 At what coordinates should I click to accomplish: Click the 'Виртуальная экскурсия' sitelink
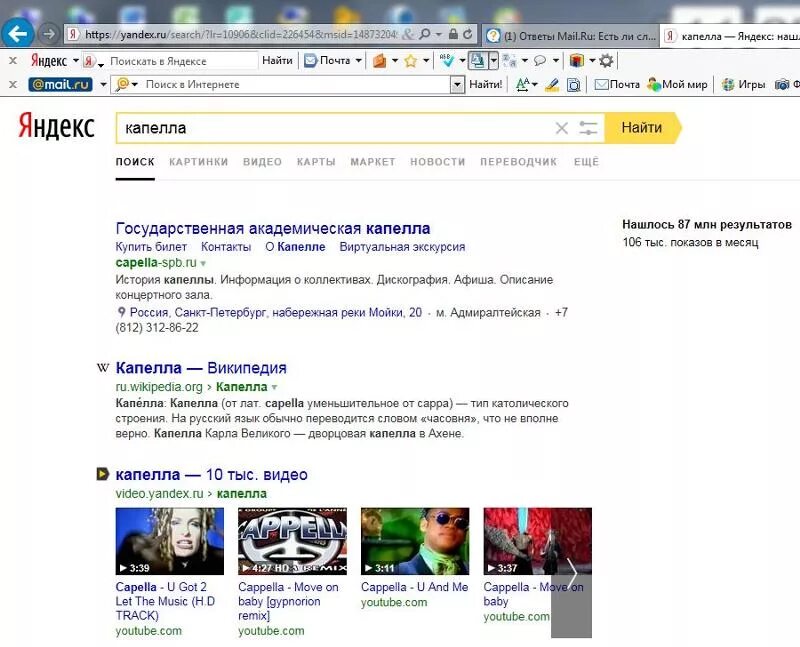(x=403, y=247)
